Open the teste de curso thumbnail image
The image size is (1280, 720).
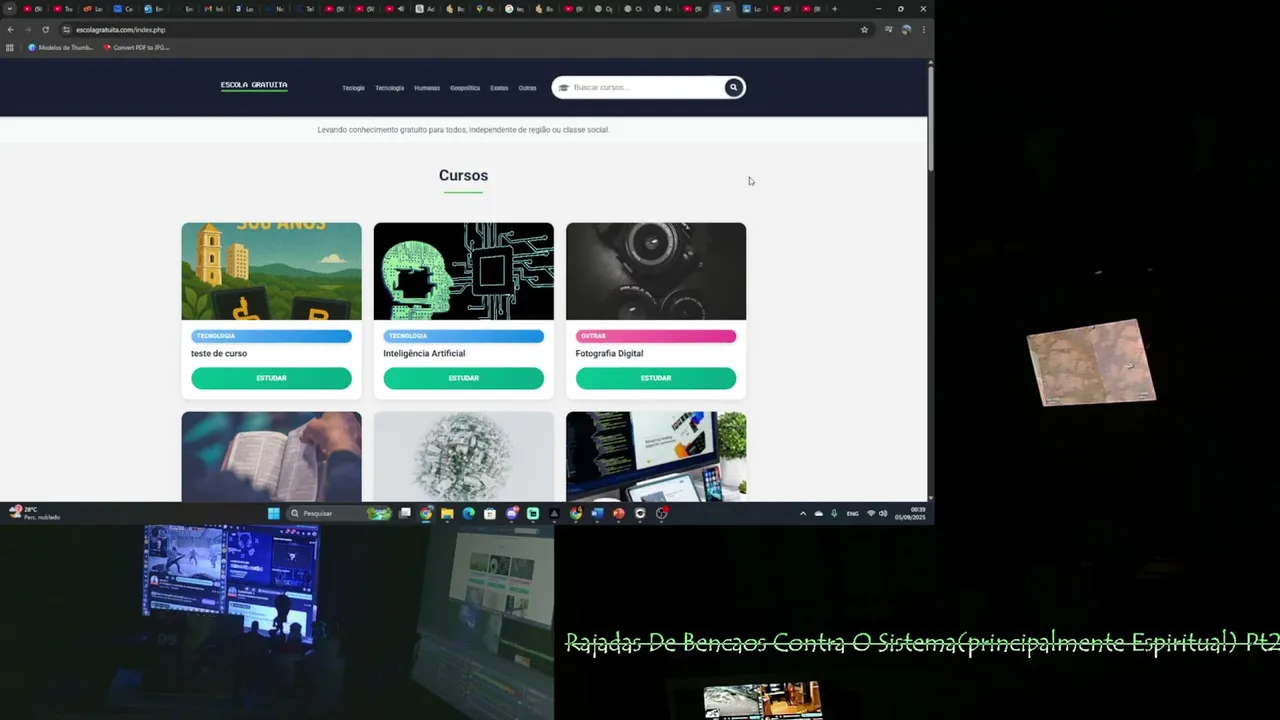[271, 271]
